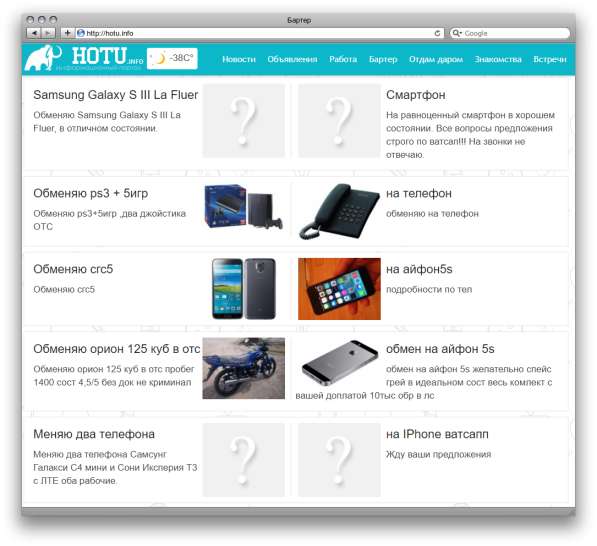Viewport: 597px width, 546px height.
Task: Click the blue motorcycle thumbnail
Action: click(x=244, y=368)
